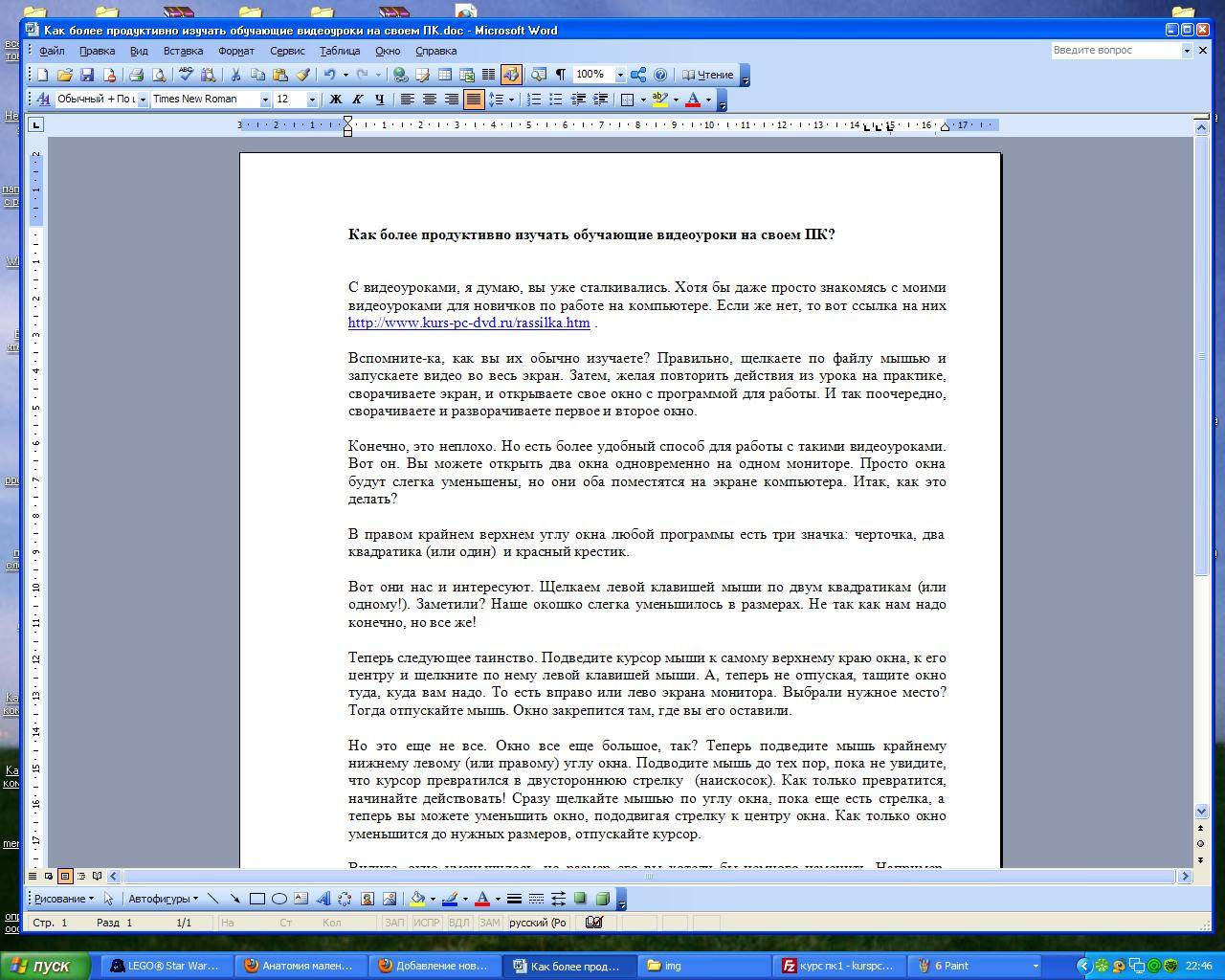Open the Document Map icon
The height and width of the screenshot is (980, 1225).
538,75
